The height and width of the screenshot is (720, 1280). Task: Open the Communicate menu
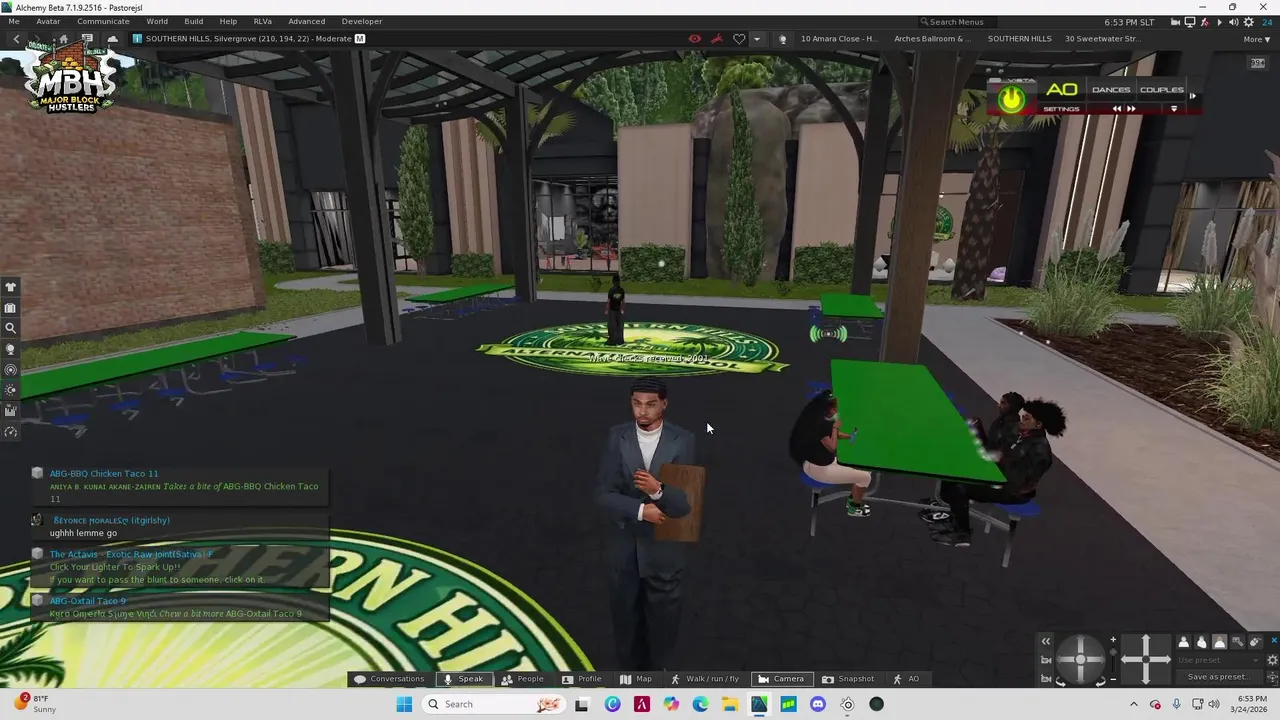pyautogui.click(x=103, y=21)
